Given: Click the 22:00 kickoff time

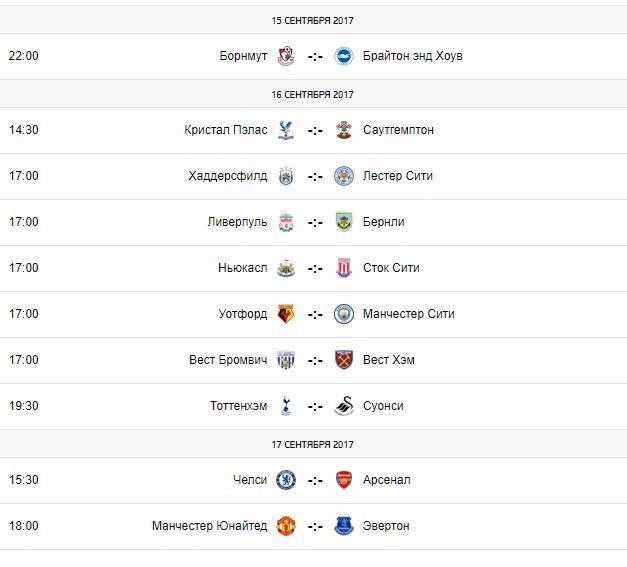Looking at the screenshot, I should (23, 56).
